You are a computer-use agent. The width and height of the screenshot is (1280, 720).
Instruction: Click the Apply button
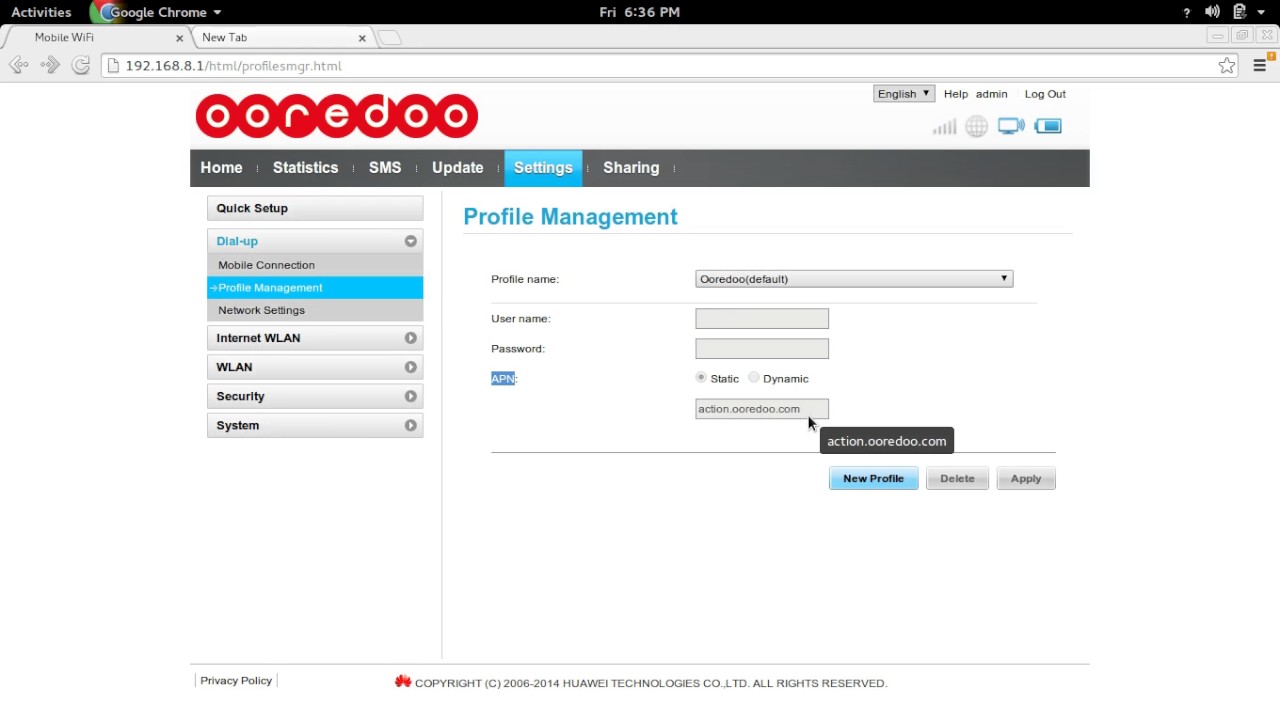[x=1026, y=479]
